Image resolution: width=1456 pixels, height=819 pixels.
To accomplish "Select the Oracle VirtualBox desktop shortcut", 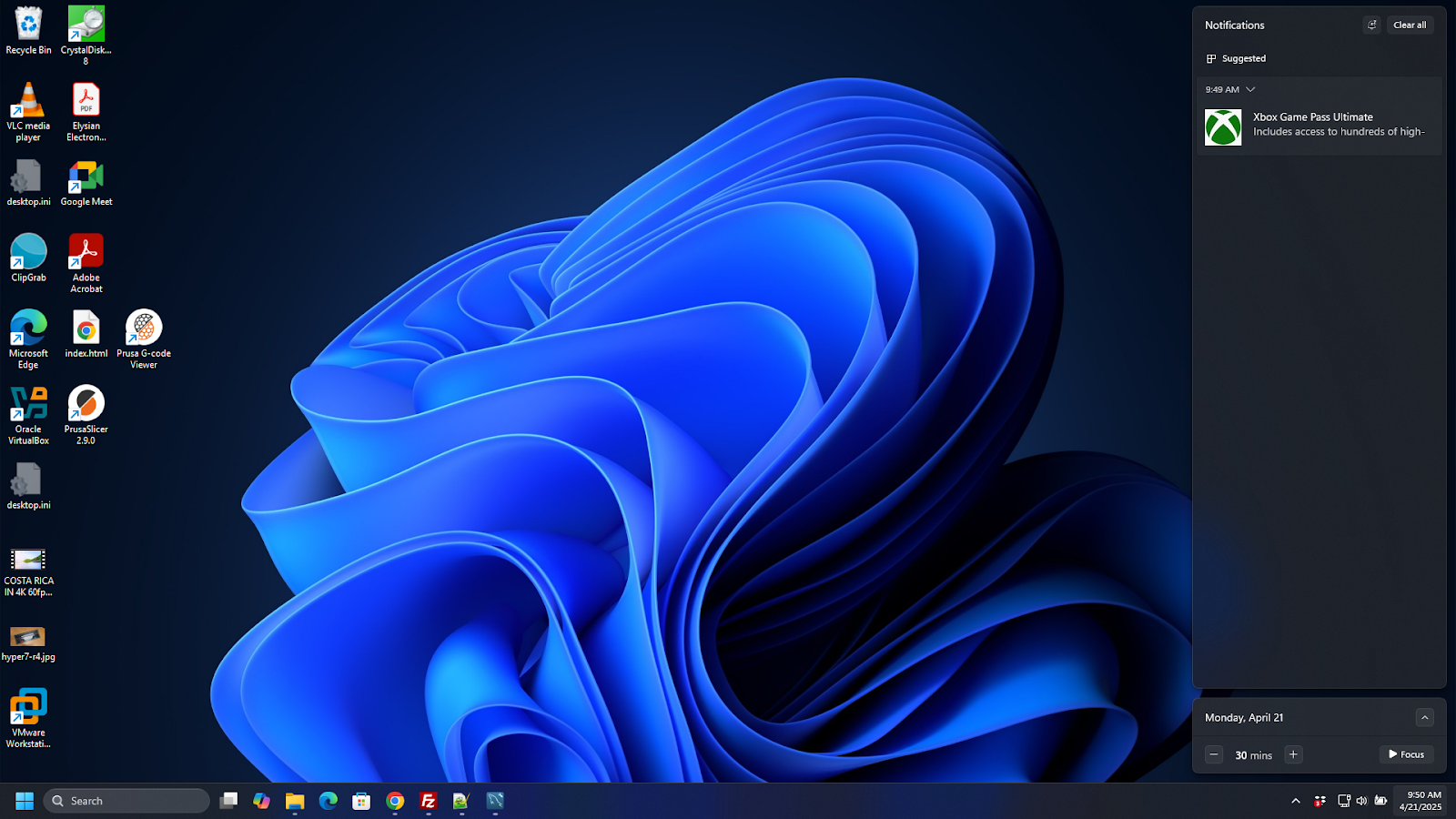I will pos(28,415).
